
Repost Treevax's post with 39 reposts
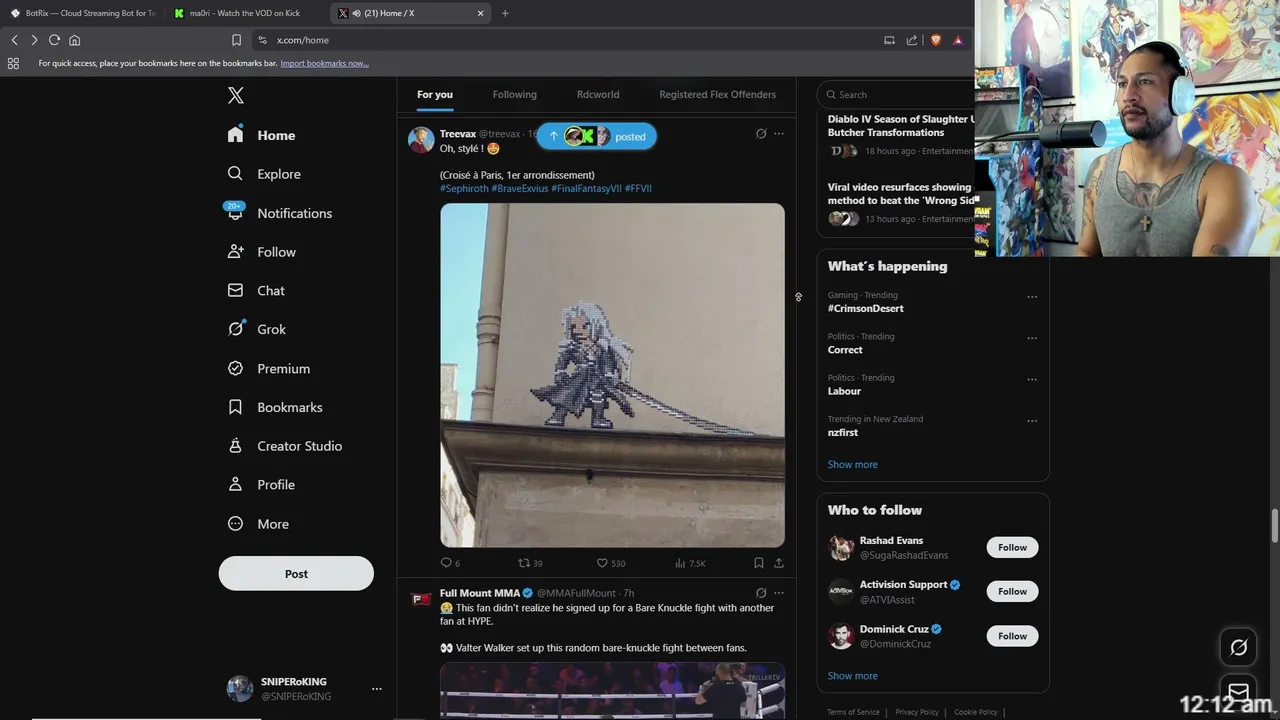point(530,563)
